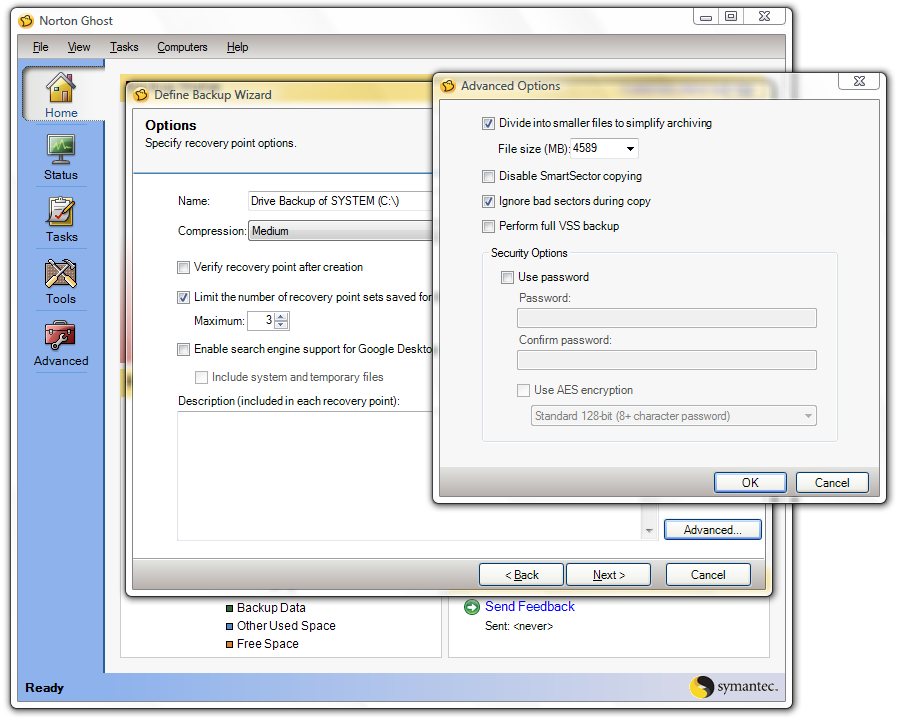897x718 pixels.
Task: Open the Send Feedback link
Action: [x=530, y=606]
